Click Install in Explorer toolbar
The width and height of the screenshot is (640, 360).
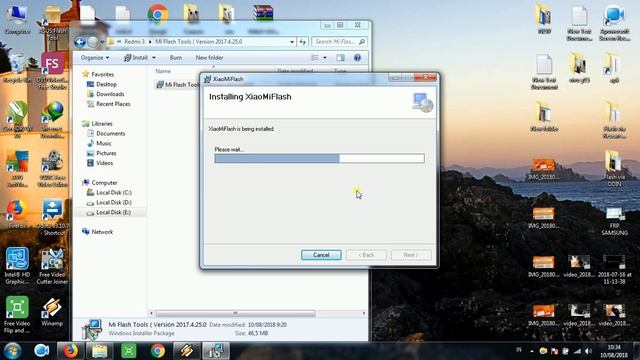click(136, 58)
